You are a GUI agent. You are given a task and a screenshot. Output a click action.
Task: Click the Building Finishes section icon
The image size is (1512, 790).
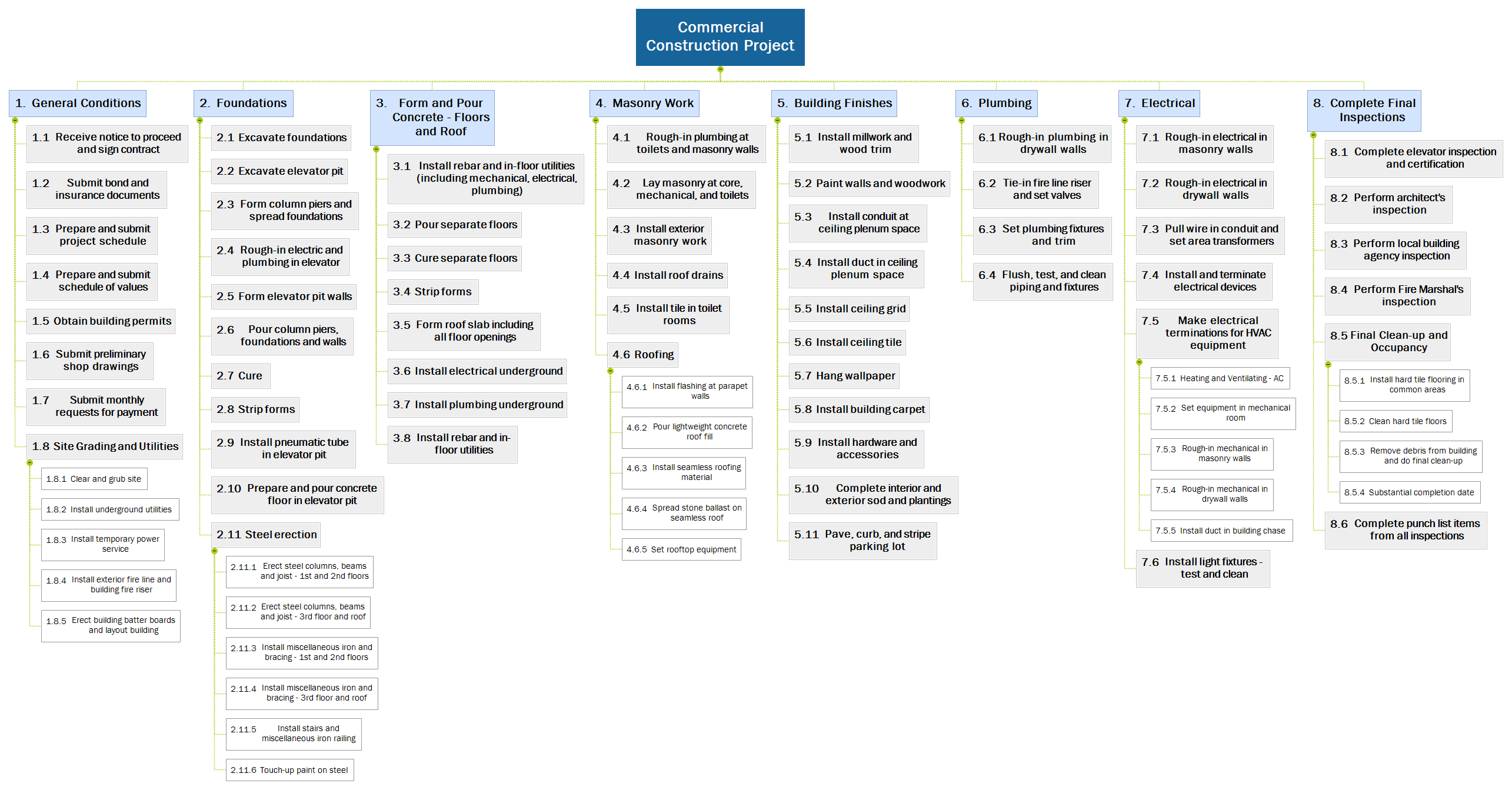pos(778,120)
